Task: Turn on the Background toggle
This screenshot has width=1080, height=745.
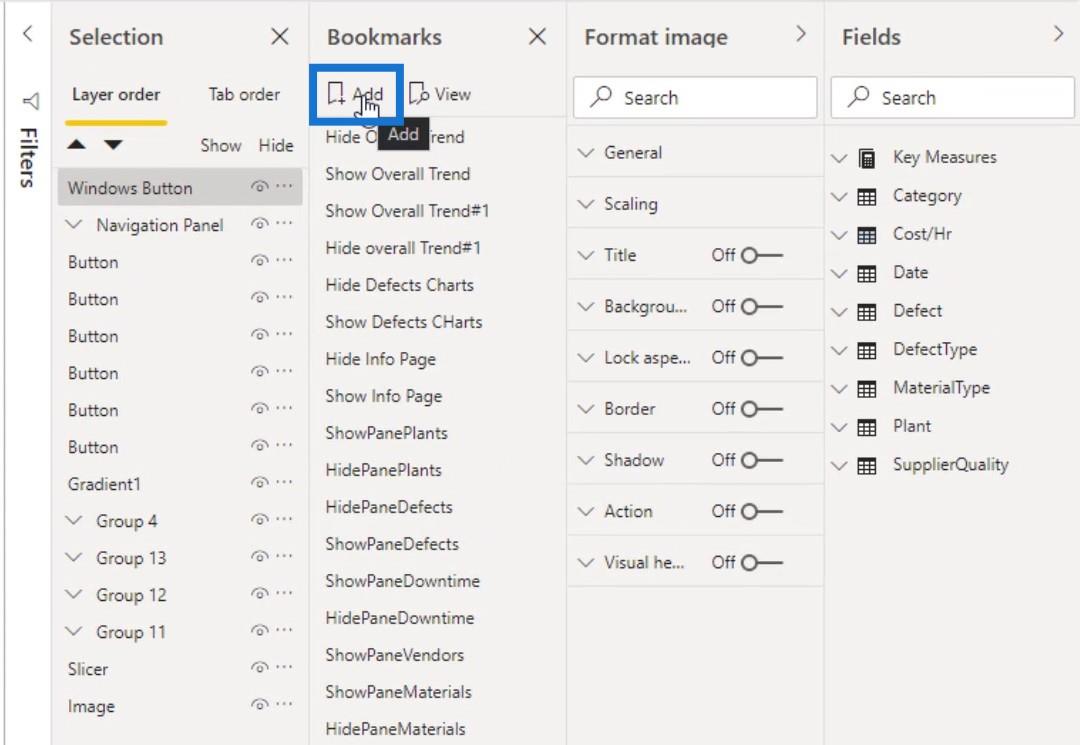Action: coord(761,306)
